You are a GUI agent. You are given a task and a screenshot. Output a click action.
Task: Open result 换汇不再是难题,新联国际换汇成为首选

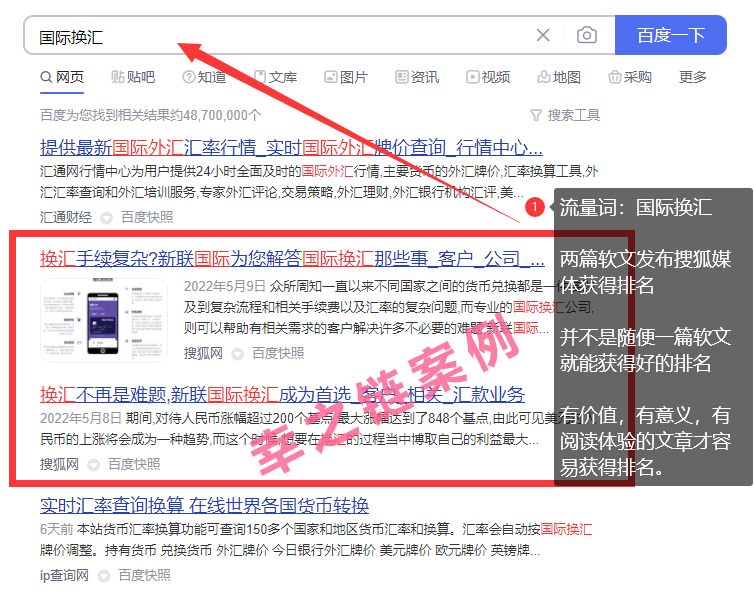pos(282,395)
